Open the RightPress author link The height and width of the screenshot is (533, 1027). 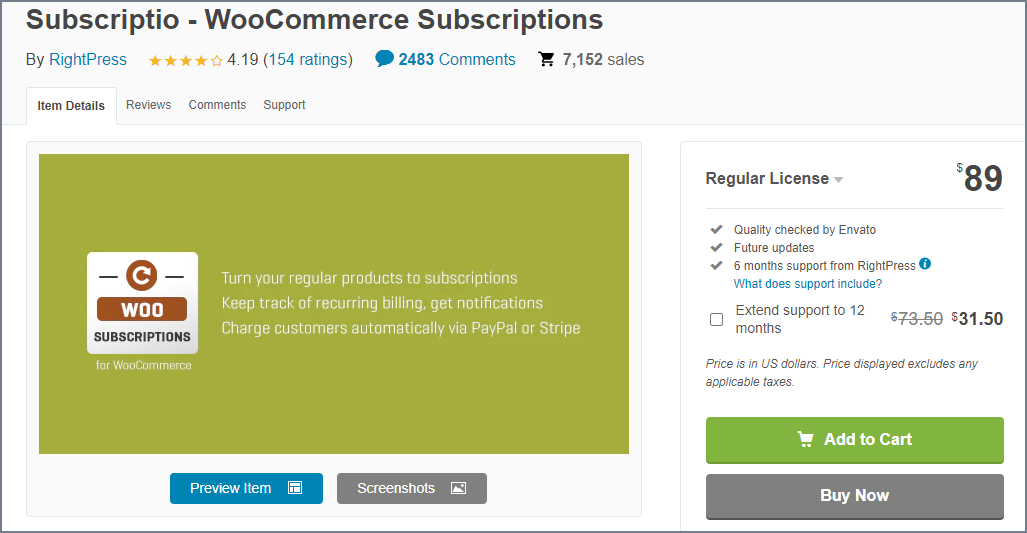[x=88, y=59]
